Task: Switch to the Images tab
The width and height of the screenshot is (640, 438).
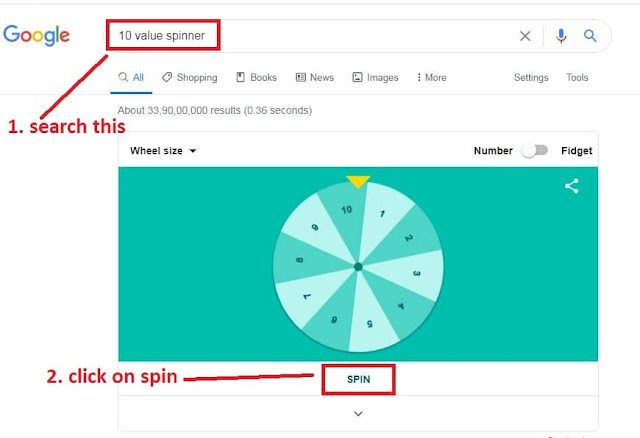Action: (375, 78)
